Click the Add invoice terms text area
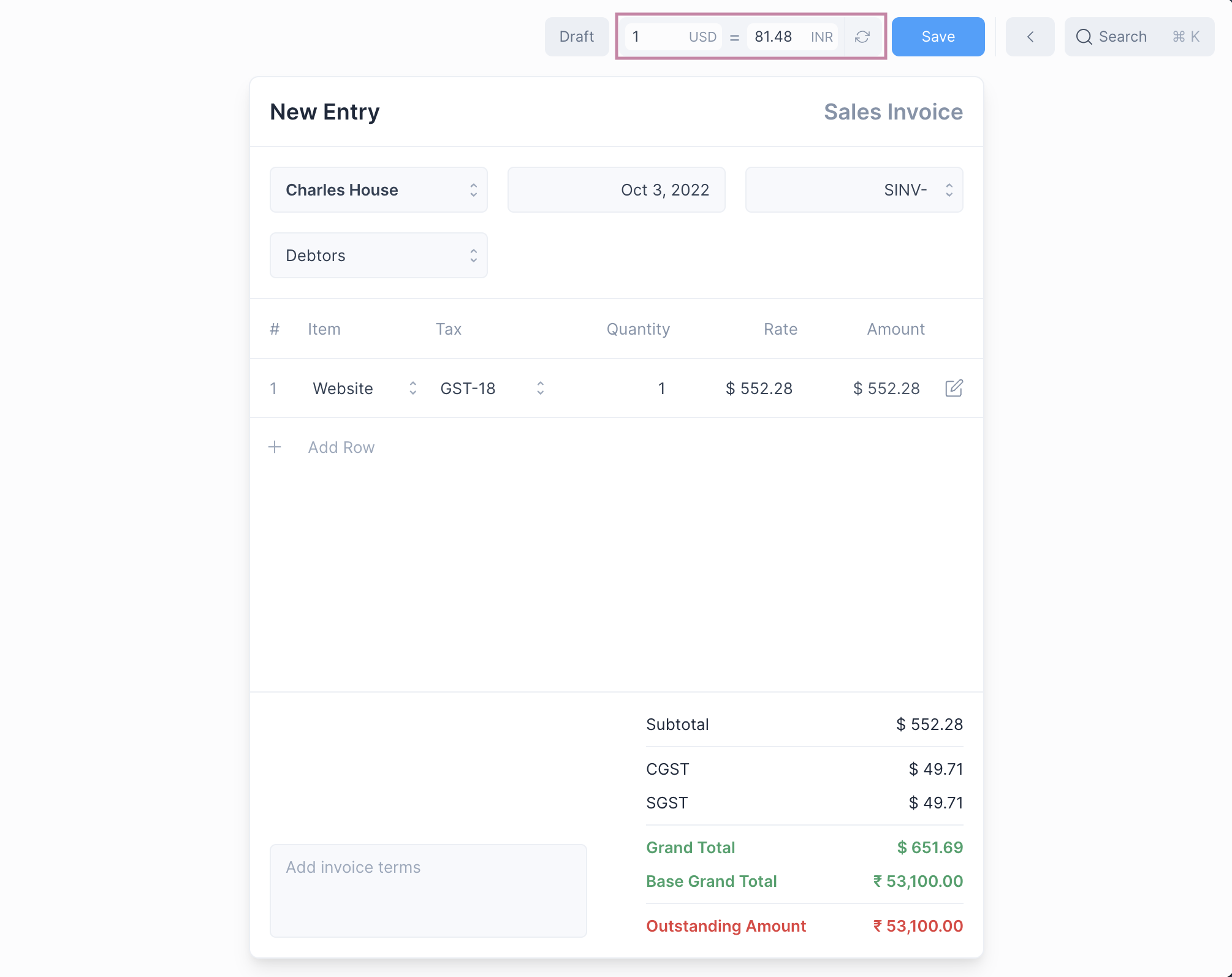The height and width of the screenshot is (977, 1232). point(428,890)
